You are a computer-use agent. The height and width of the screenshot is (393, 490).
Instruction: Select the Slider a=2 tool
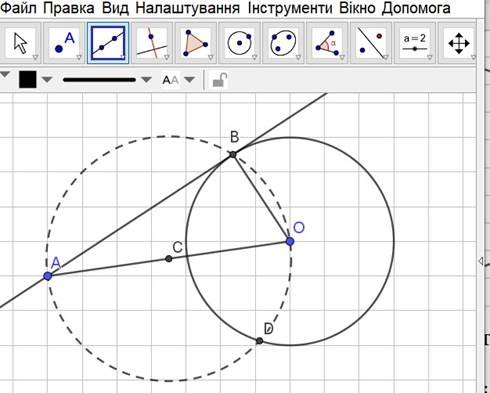click(x=415, y=43)
